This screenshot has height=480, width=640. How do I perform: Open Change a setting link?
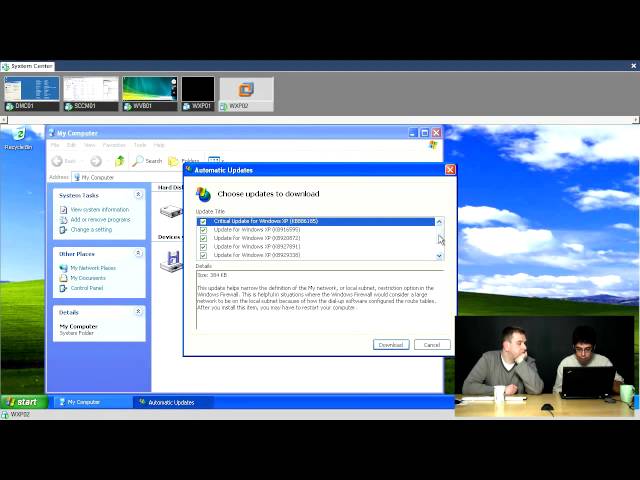click(x=91, y=230)
